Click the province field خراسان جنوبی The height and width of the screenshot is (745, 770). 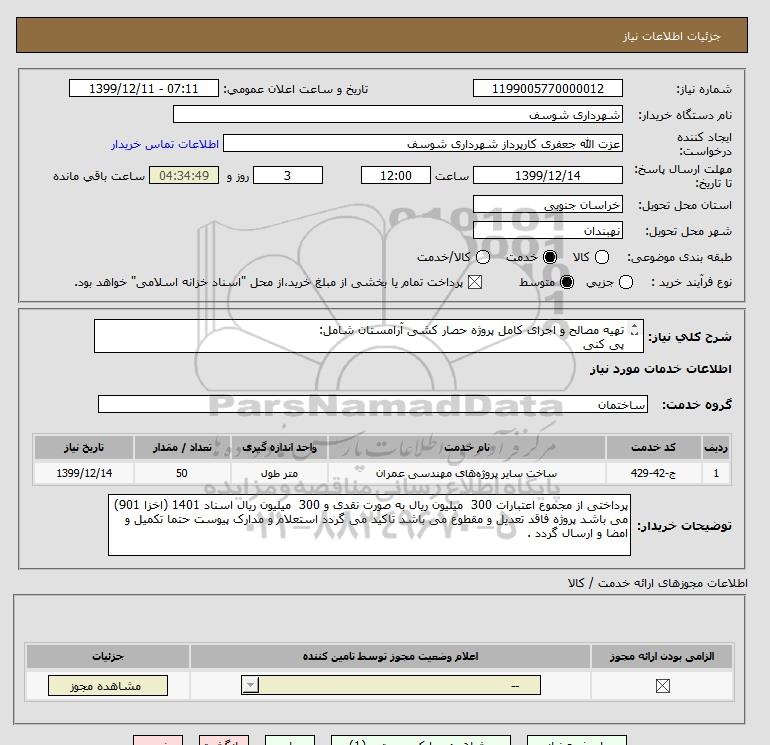click(x=548, y=204)
